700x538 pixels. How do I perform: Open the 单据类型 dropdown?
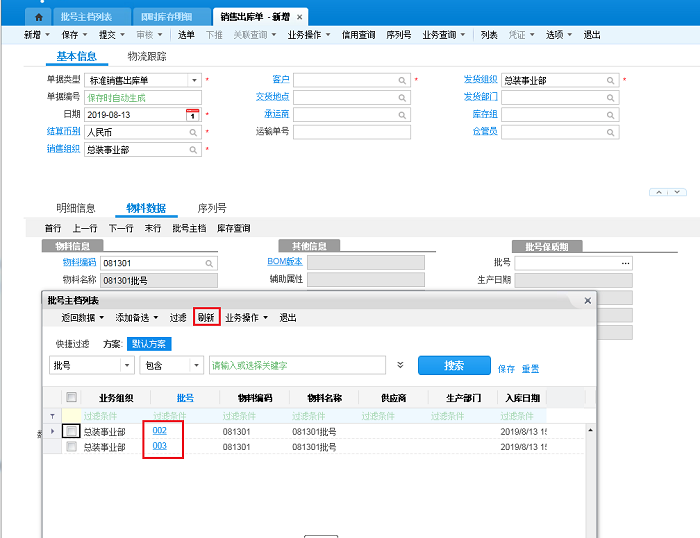click(194, 80)
